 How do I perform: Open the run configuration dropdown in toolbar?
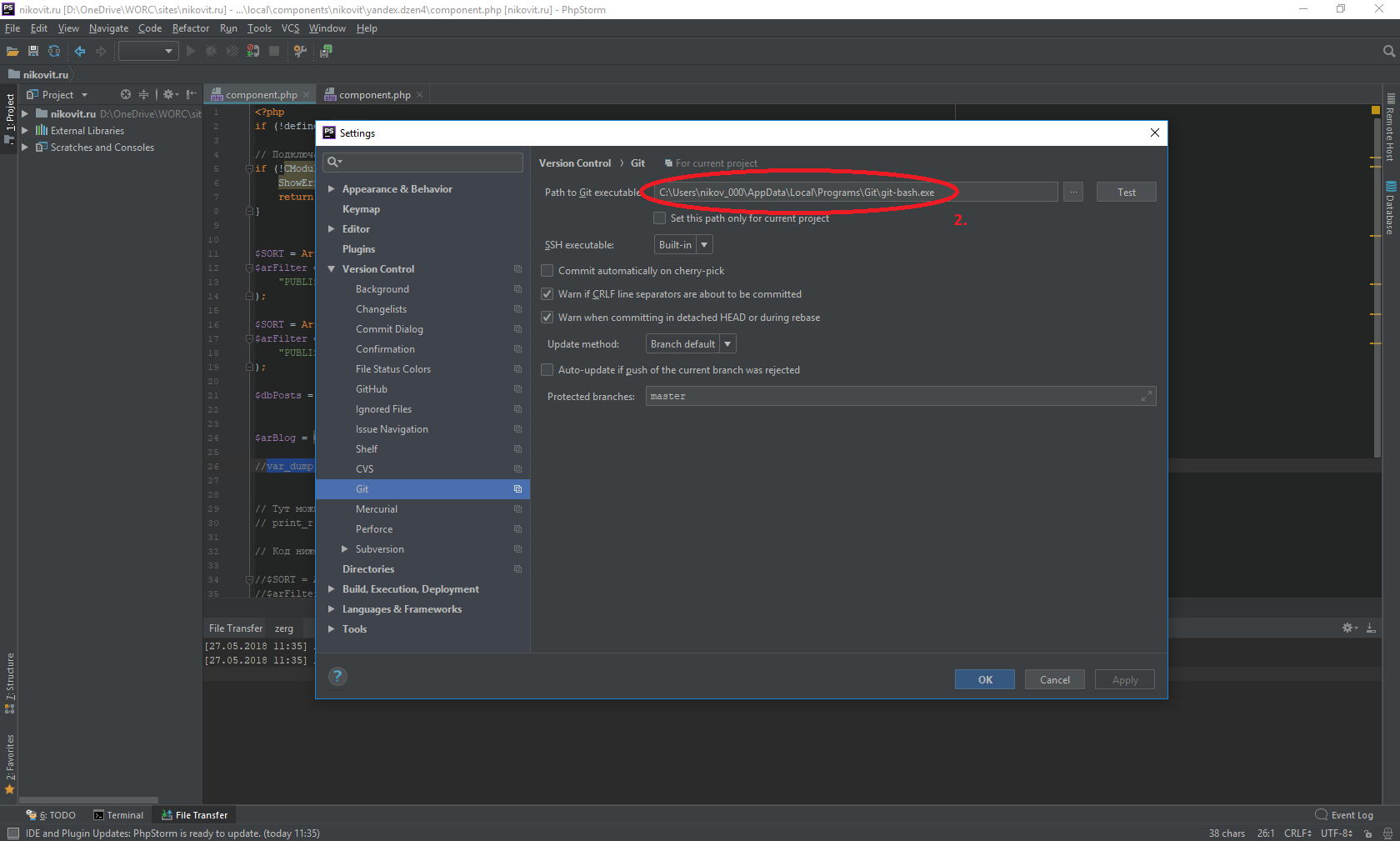click(149, 51)
